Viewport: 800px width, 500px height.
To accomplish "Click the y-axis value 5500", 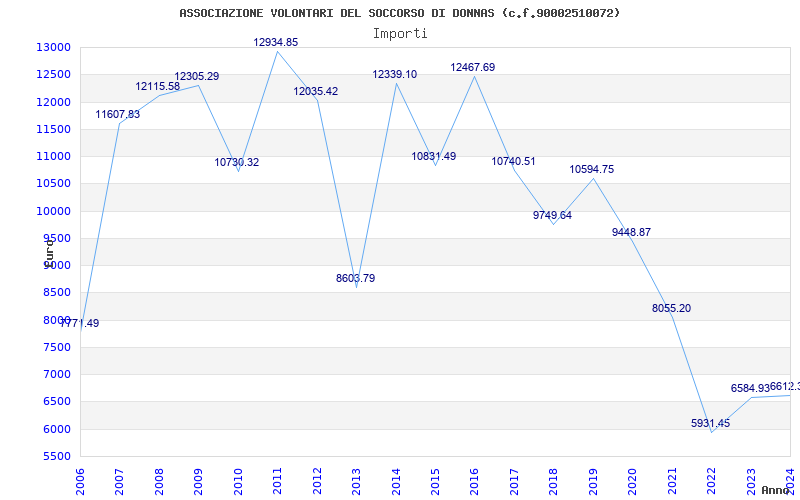I will [56, 456].
